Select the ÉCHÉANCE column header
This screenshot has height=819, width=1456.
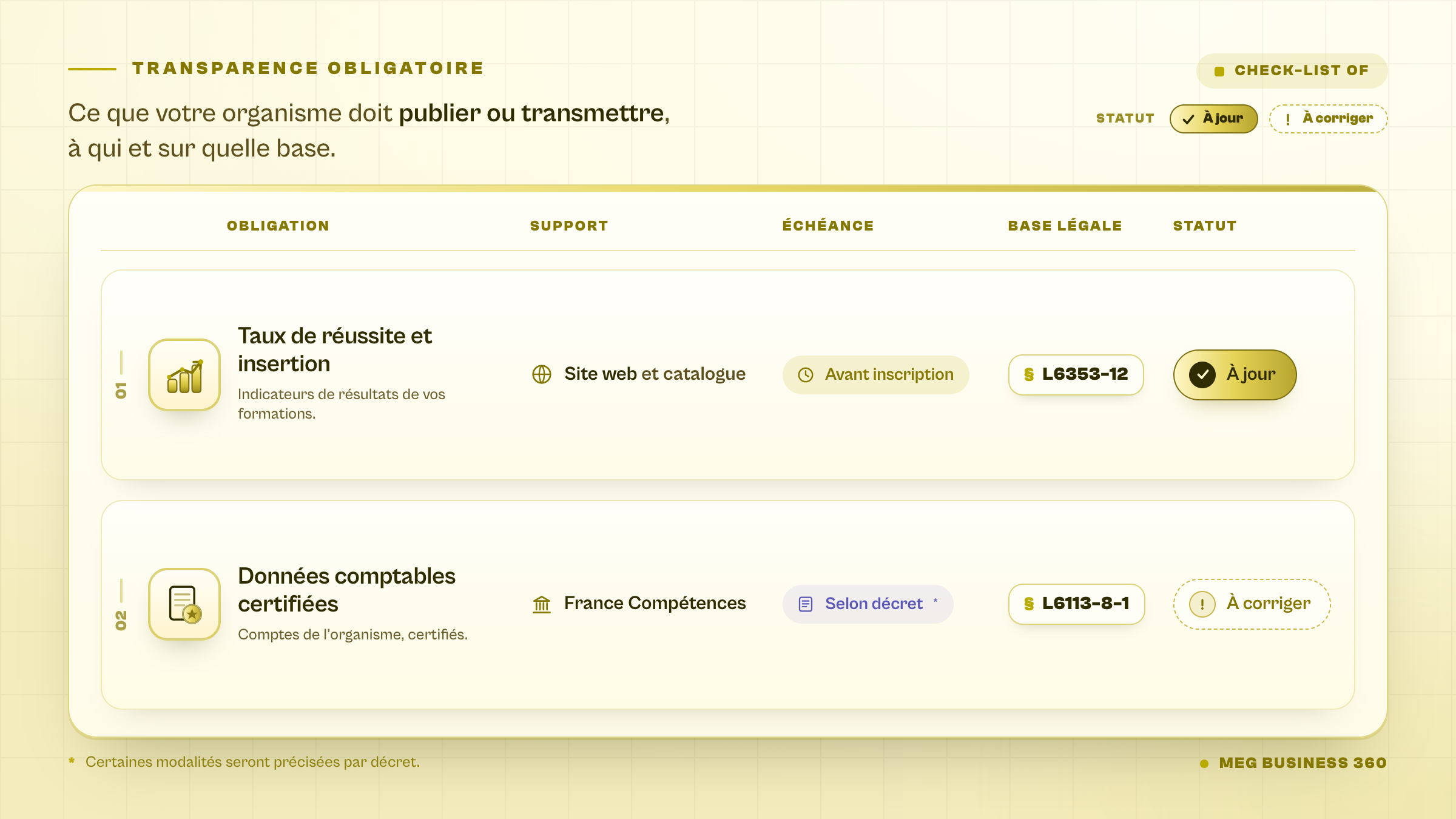(x=828, y=225)
